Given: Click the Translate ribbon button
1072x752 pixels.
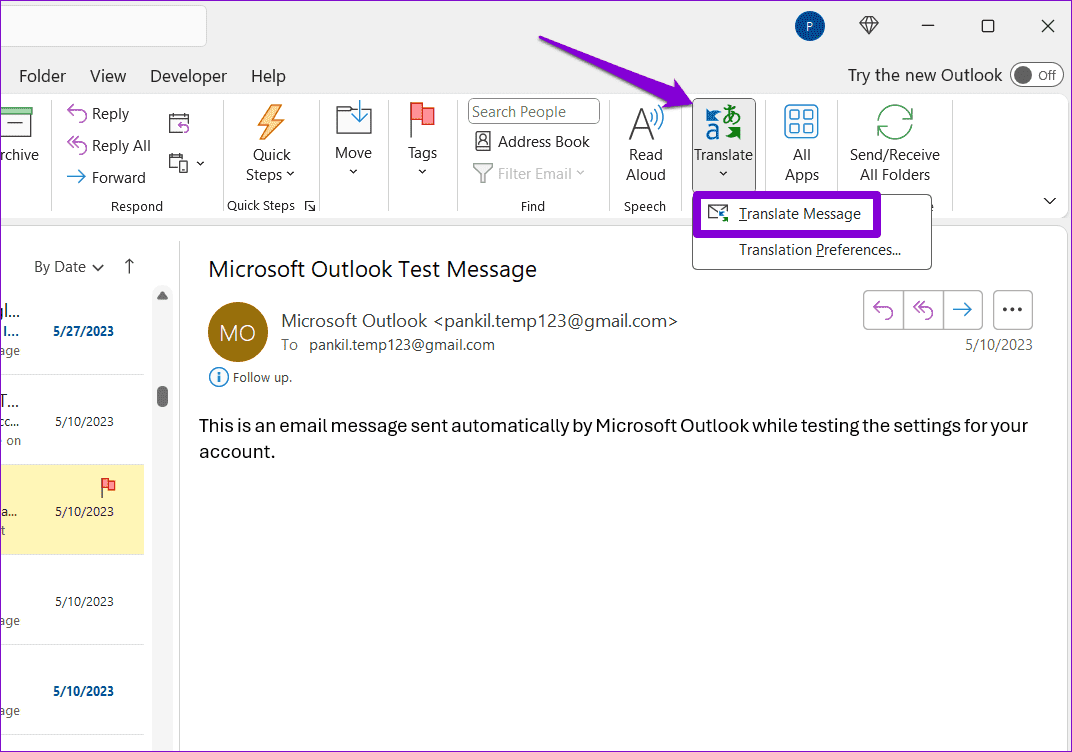Looking at the screenshot, I should tap(723, 144).
